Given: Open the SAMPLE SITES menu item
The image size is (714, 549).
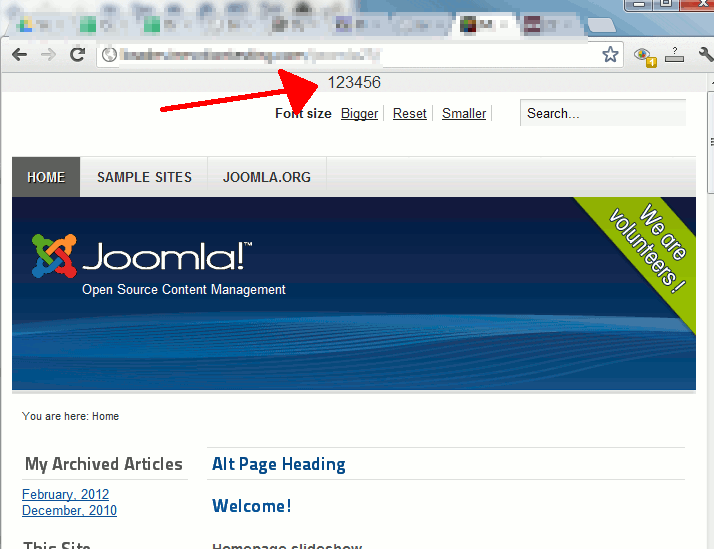Looking at the screenshot, I should (144, 177).
